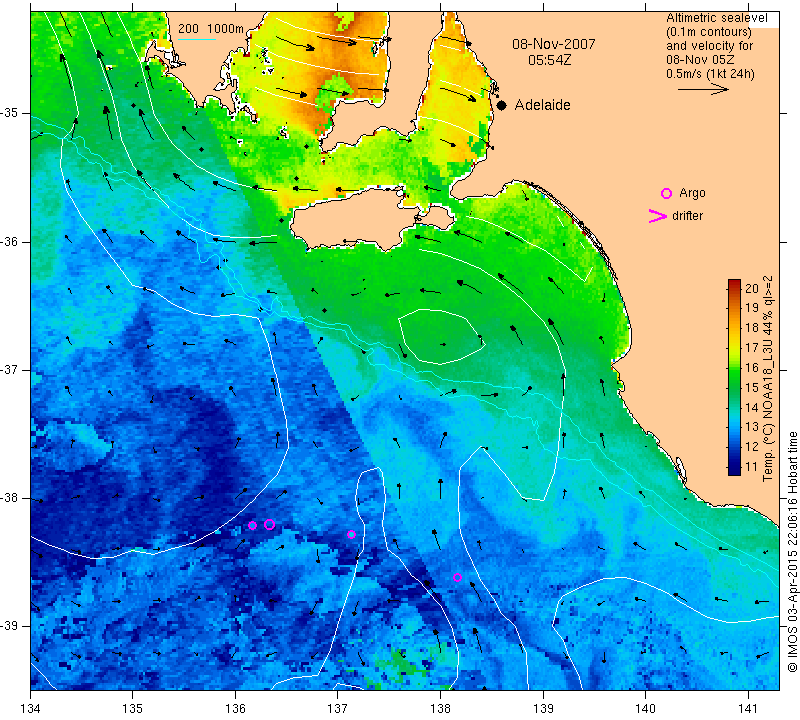Click the 200 1000m depth contour legend line
The width and height of the screenshot is (800, 720).
click(x=197, y=39)
